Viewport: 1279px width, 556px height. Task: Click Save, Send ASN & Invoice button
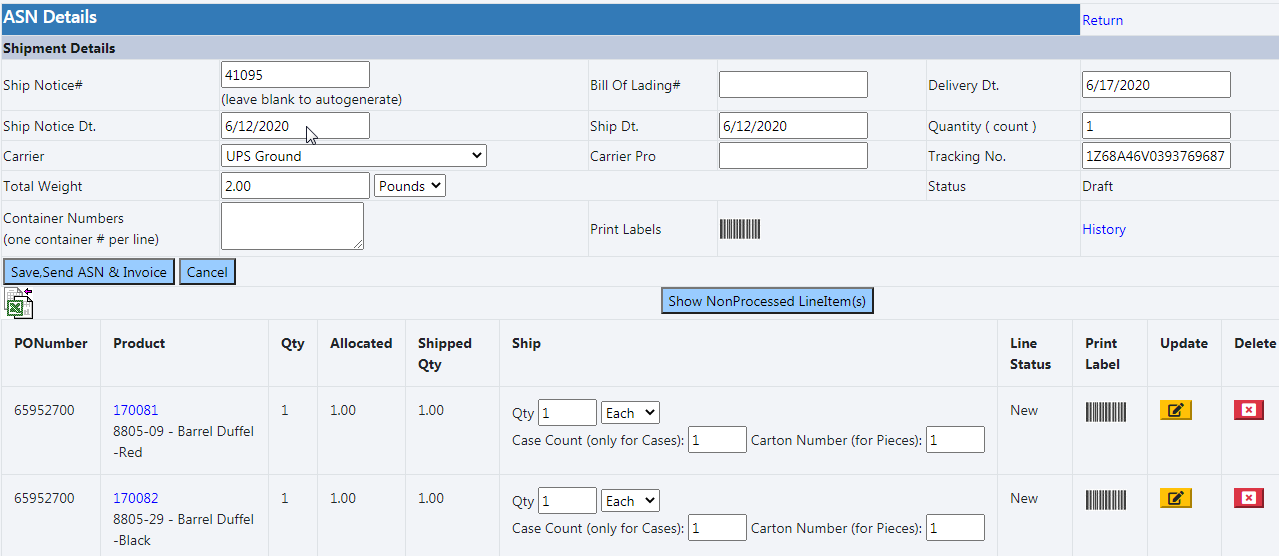[89, 272]
